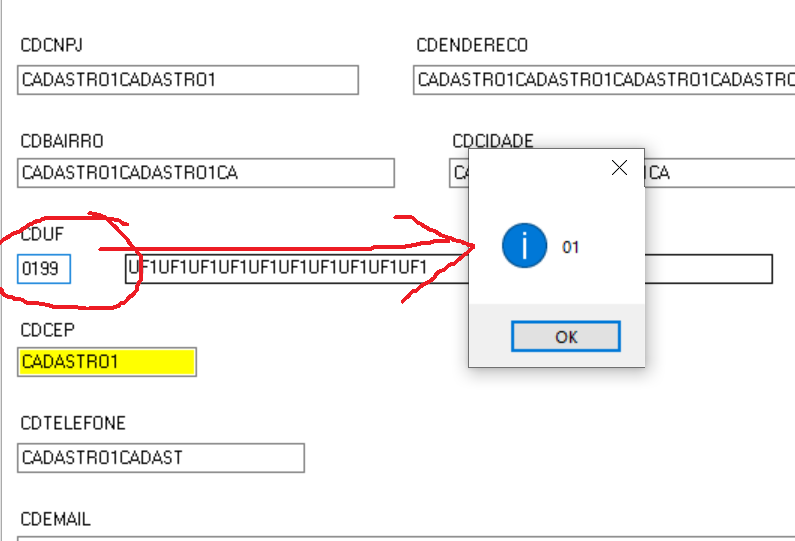Focus the CDUF code field showing 0199
This screenshot has height=541, width=795.
[x=44, y=269]
